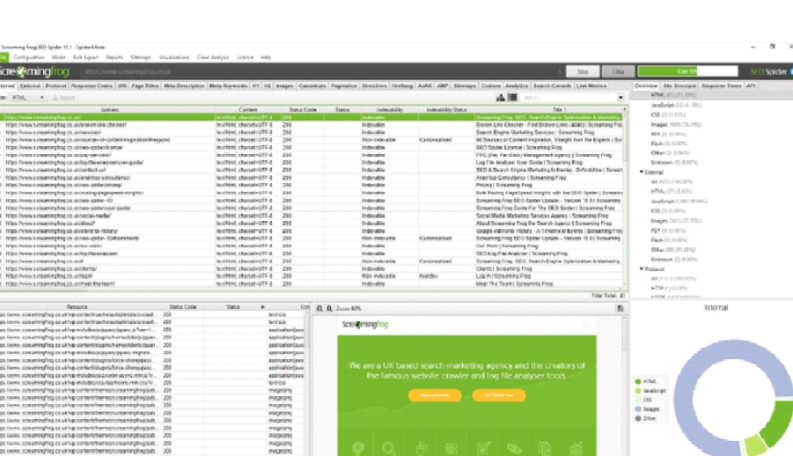
Task: Click the Screaming Frog logo in the header
Action: pos(34,71)
